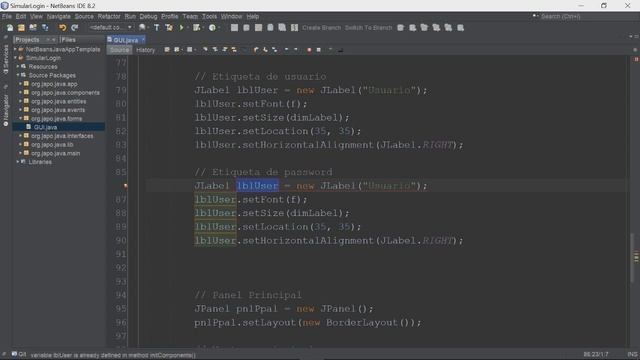Click the highlighted lblUser variable in the editor
The height and width of the screenshot is (360, 640).
pos(258,186)
